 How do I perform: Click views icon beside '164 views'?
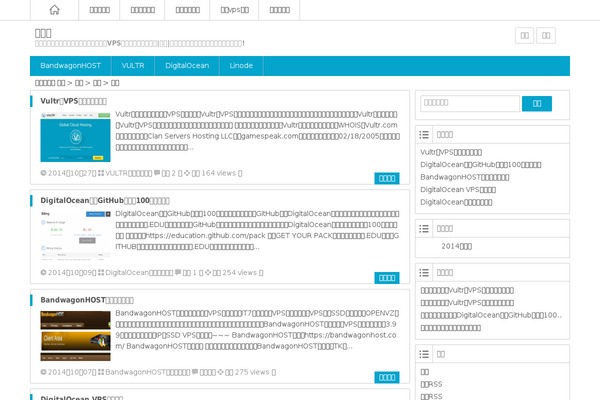(x=187, y=173)
